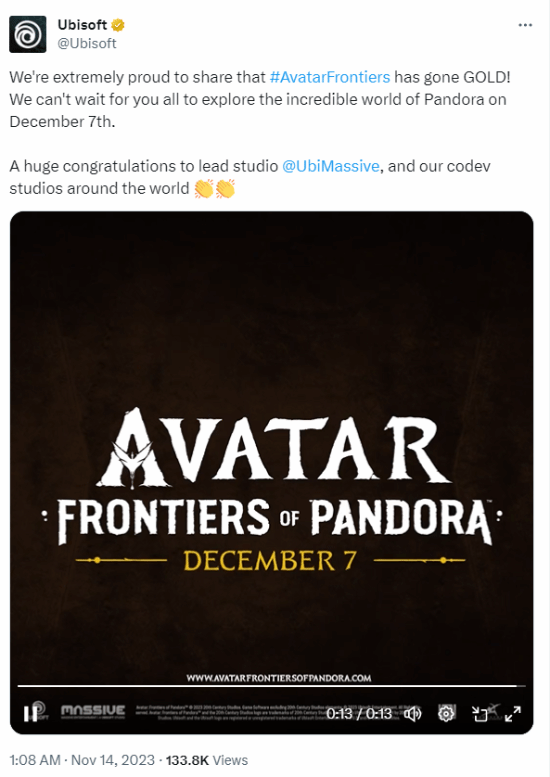Open the @UbiMassive mention

point(330,166)
